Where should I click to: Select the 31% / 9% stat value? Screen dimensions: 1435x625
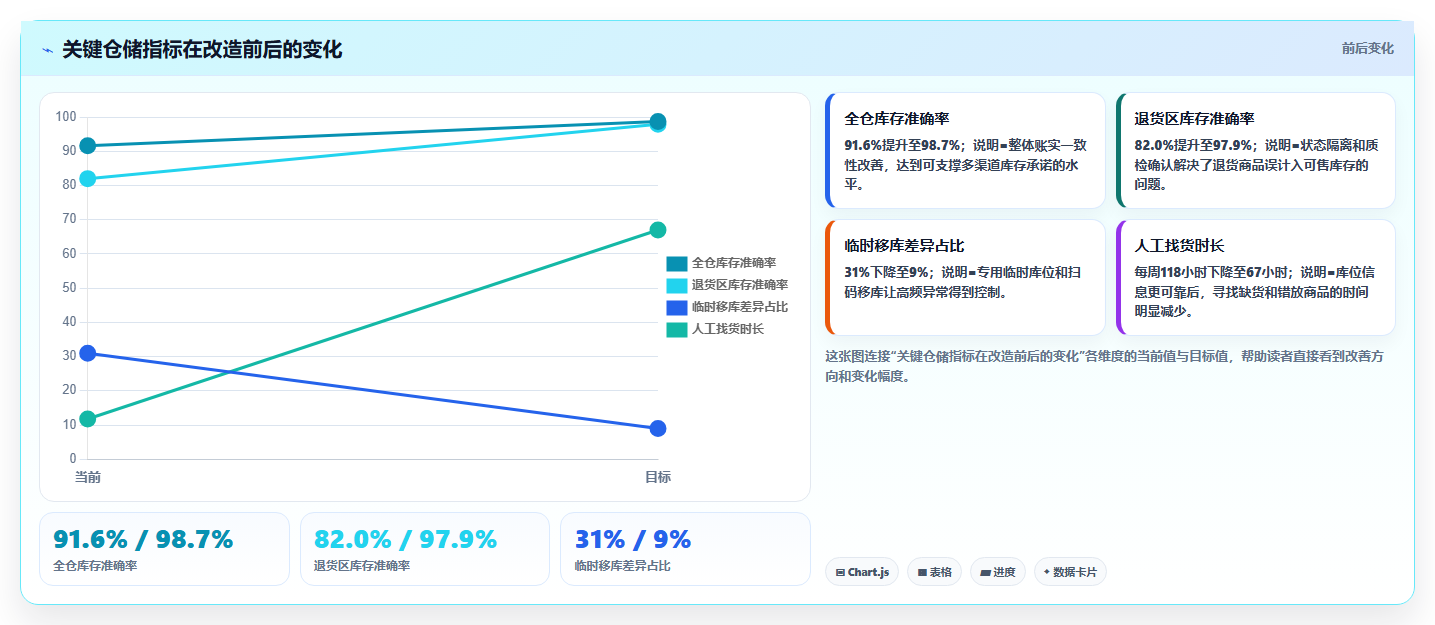pyautogui.click(x=633, y=539)
